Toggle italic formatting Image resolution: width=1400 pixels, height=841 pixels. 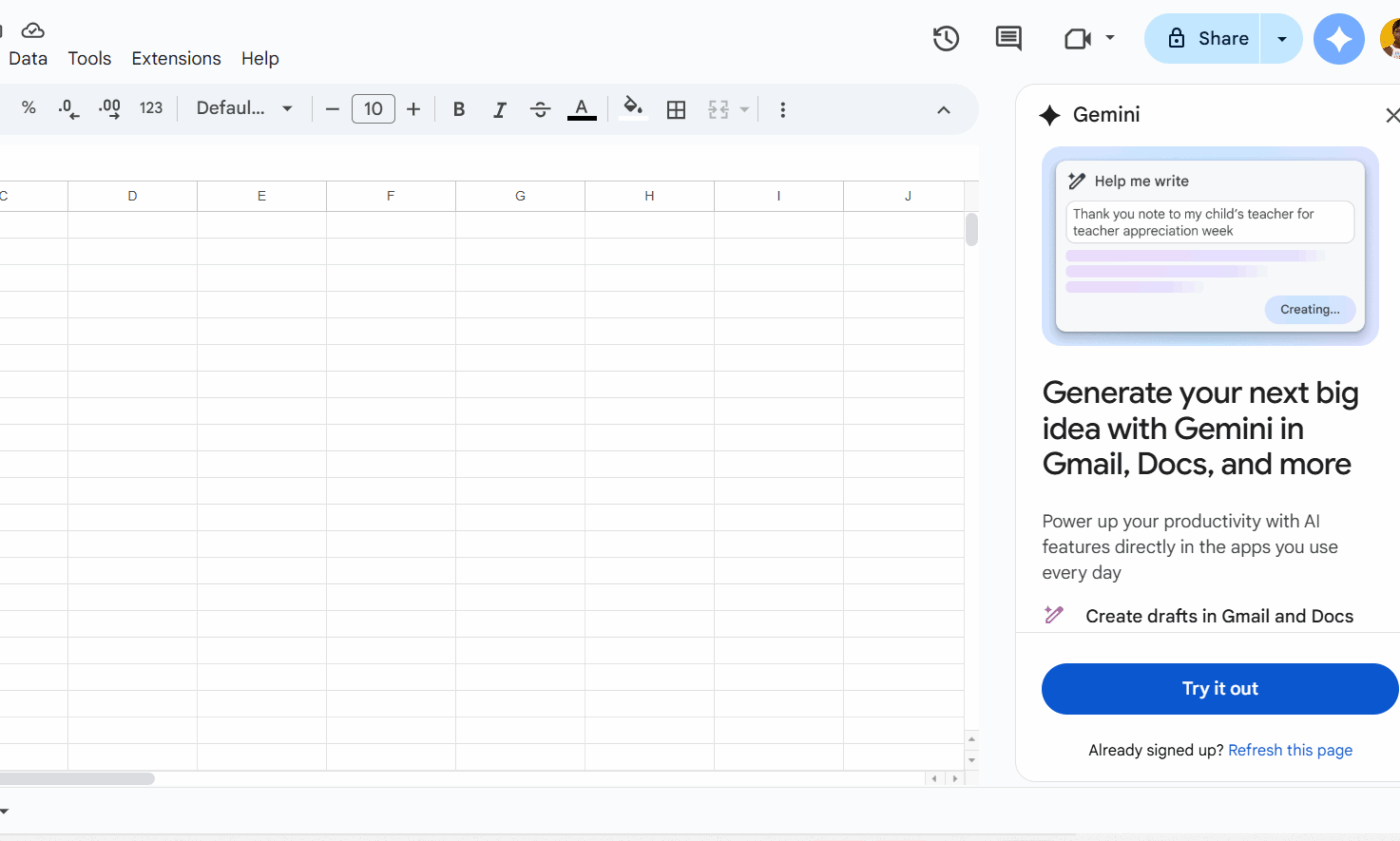point(499,108)
